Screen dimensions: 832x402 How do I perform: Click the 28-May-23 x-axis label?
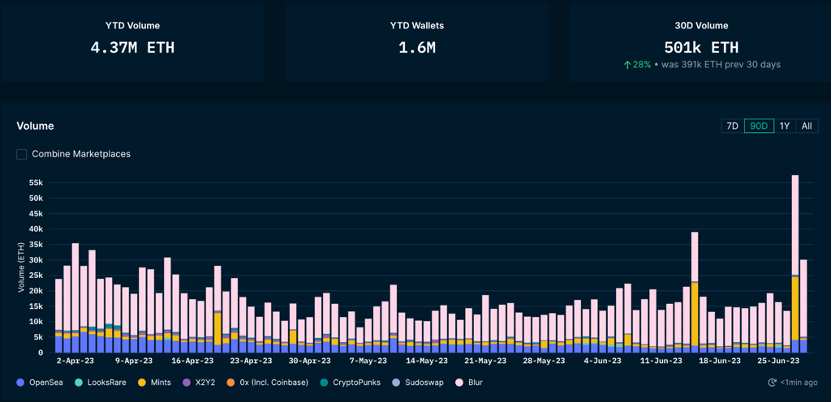[544, 361]
